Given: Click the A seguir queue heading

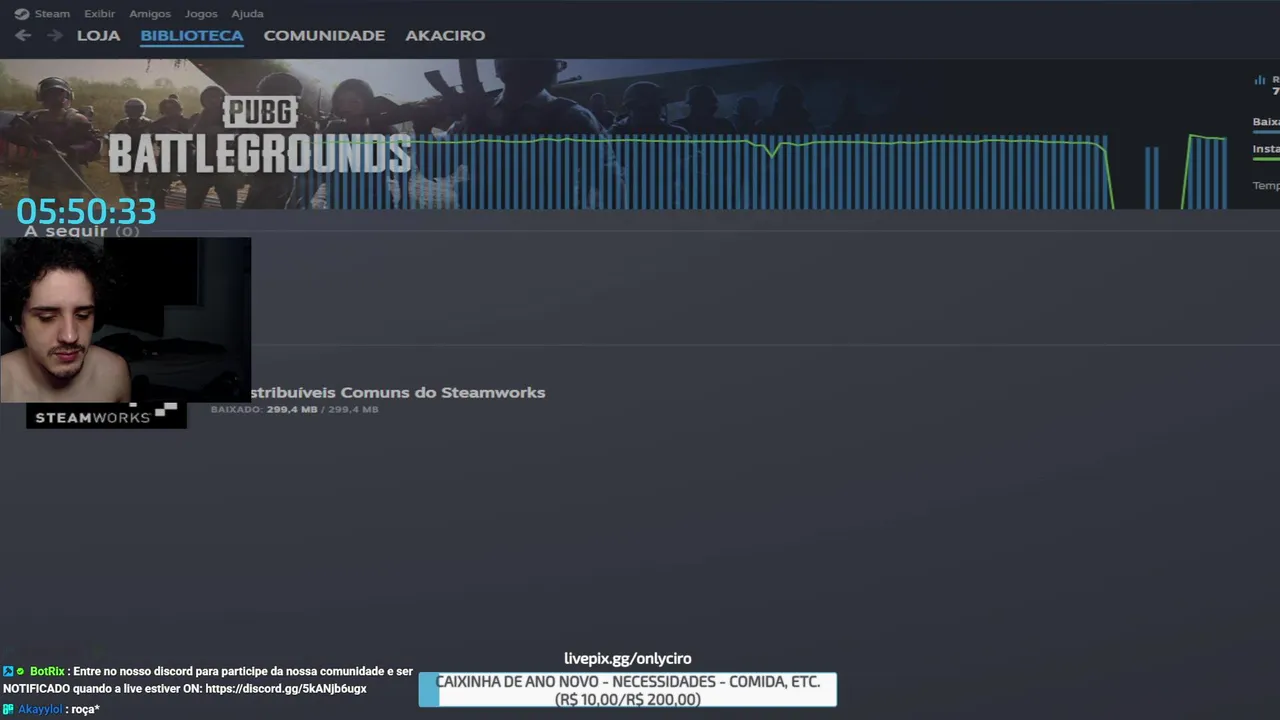Looking at the screenshot, I should pos(82,231).
